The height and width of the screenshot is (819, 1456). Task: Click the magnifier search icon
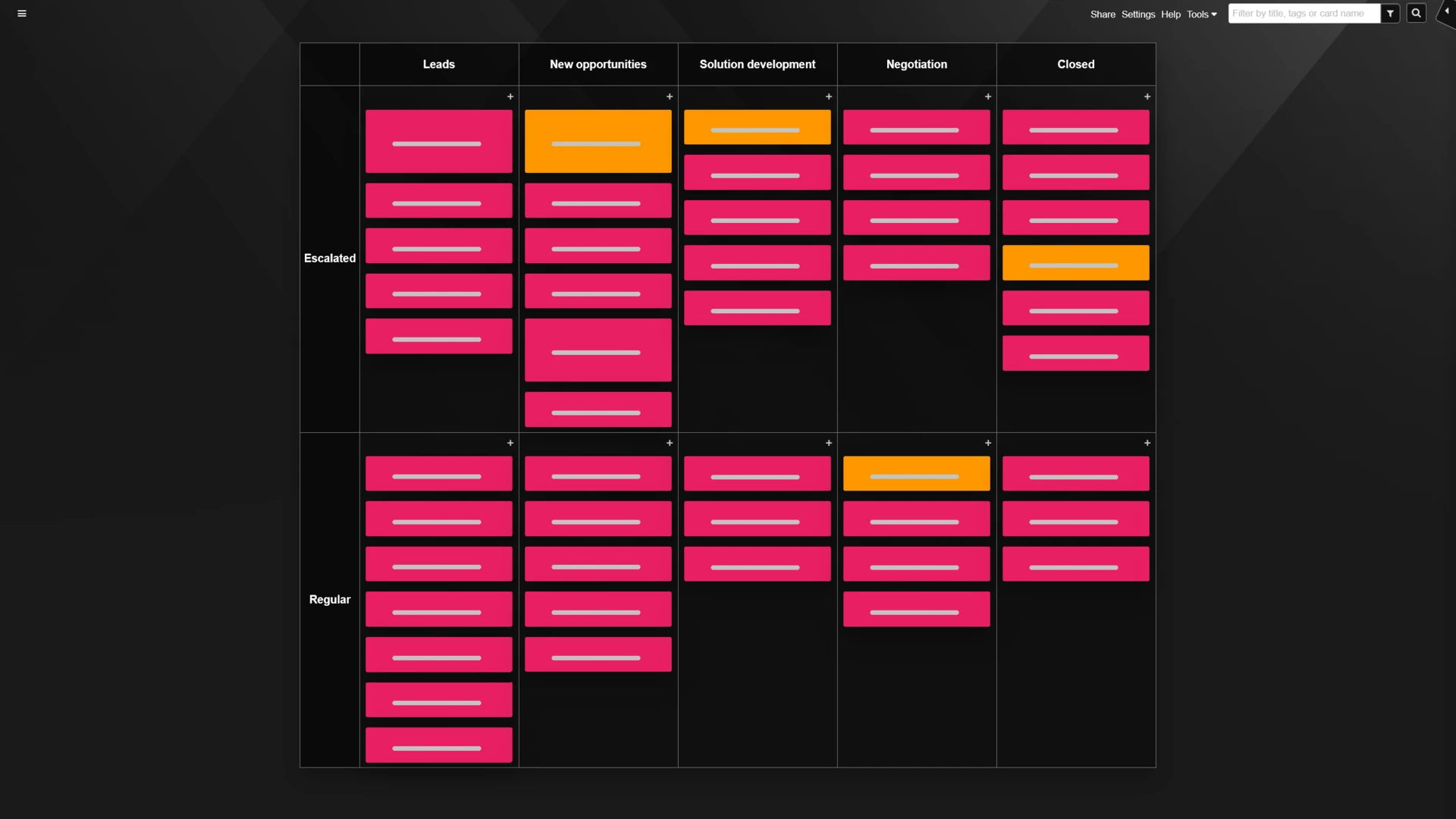coord(1417,13)
